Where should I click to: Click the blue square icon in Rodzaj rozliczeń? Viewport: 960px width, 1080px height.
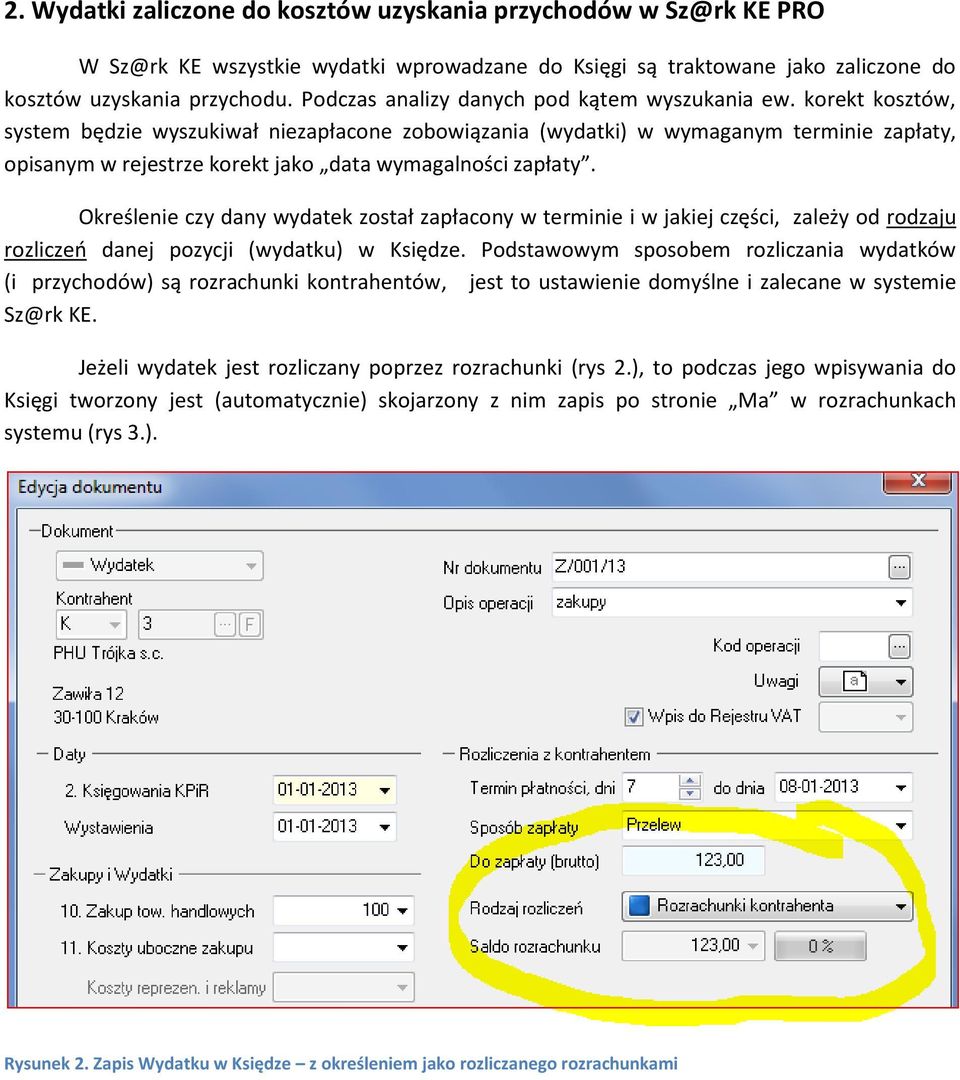click(x=639, y=906)
